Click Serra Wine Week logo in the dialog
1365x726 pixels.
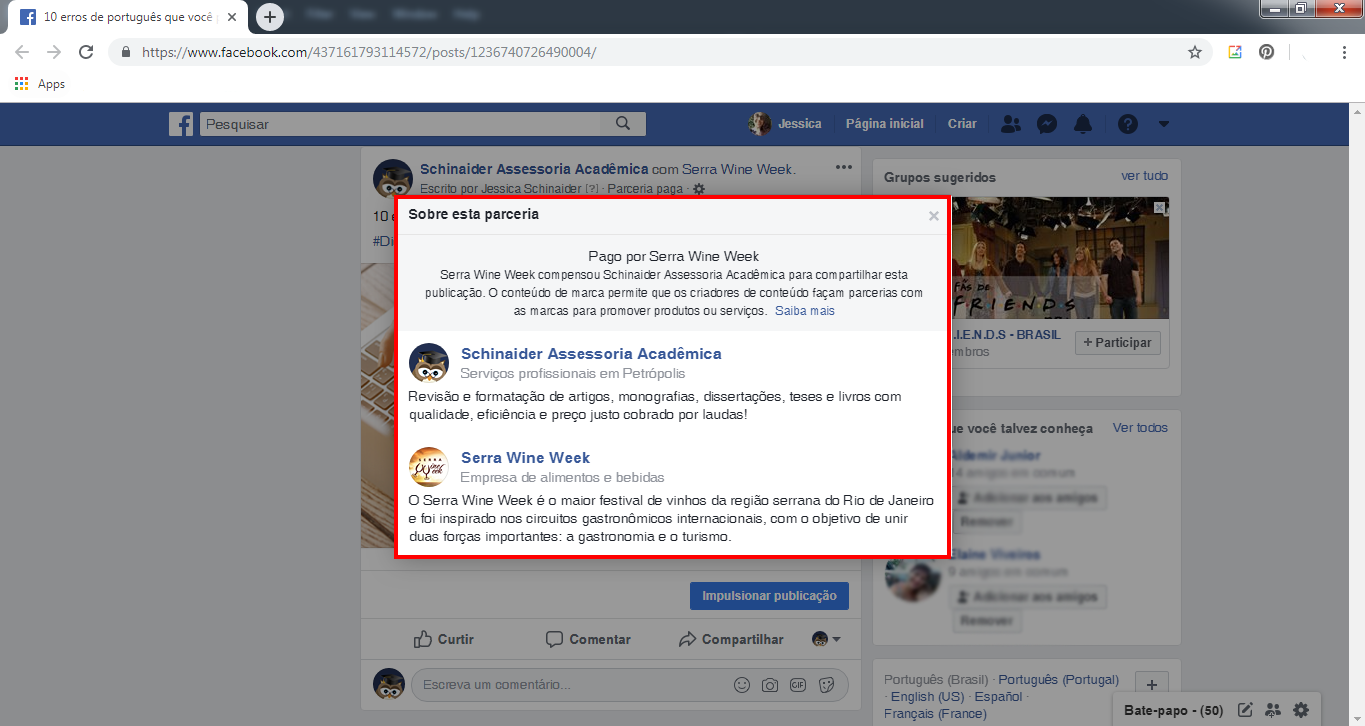tap(429, 466)
